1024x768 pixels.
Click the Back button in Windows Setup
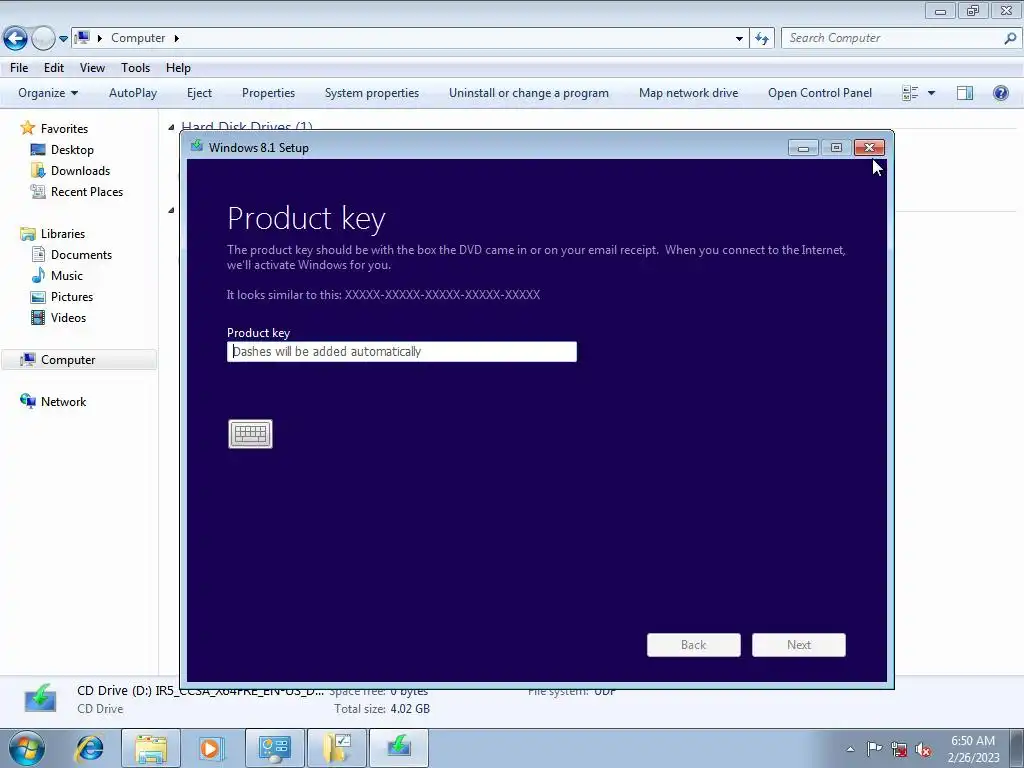click(x=694, y=645)
